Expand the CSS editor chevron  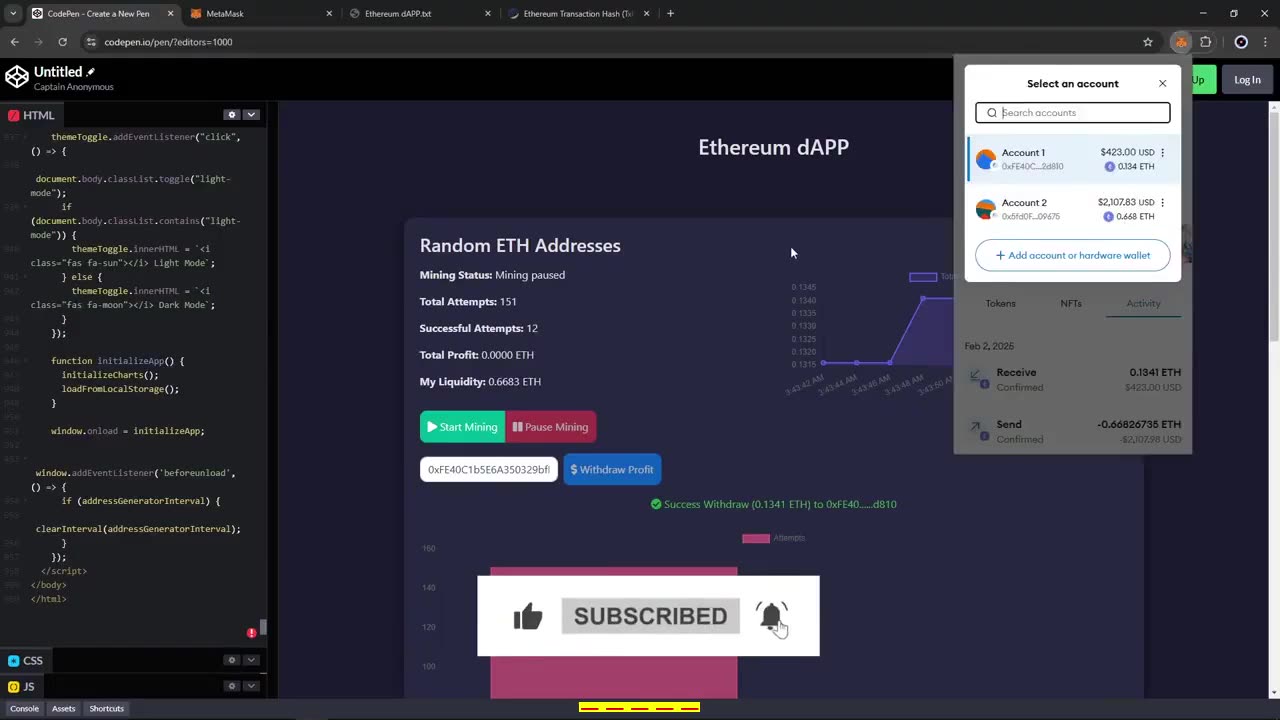pyautogui.click(x=252, y=660)
